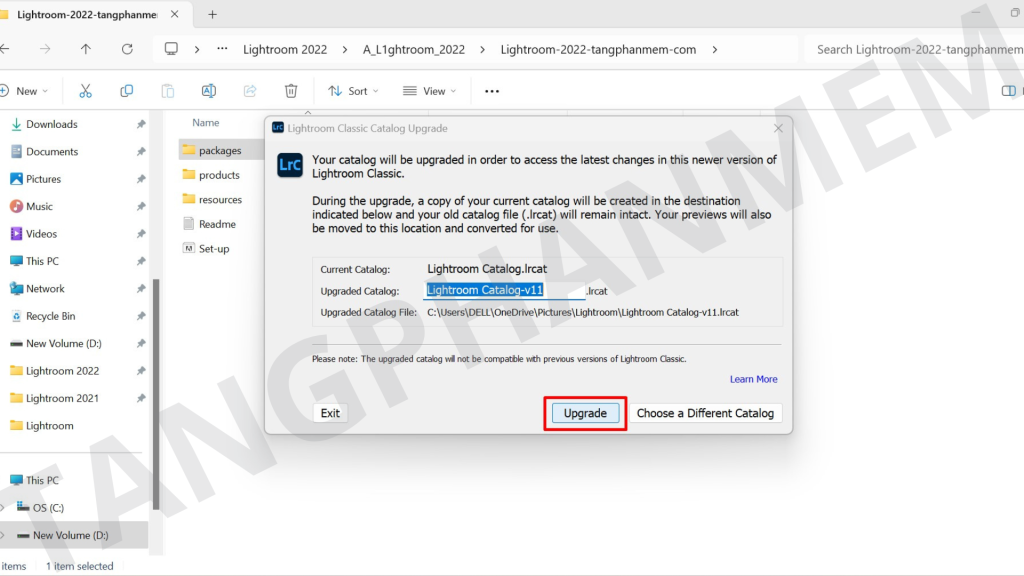
Task: Click the Copy icon in toolbar
Action: [x=126, y=91]
